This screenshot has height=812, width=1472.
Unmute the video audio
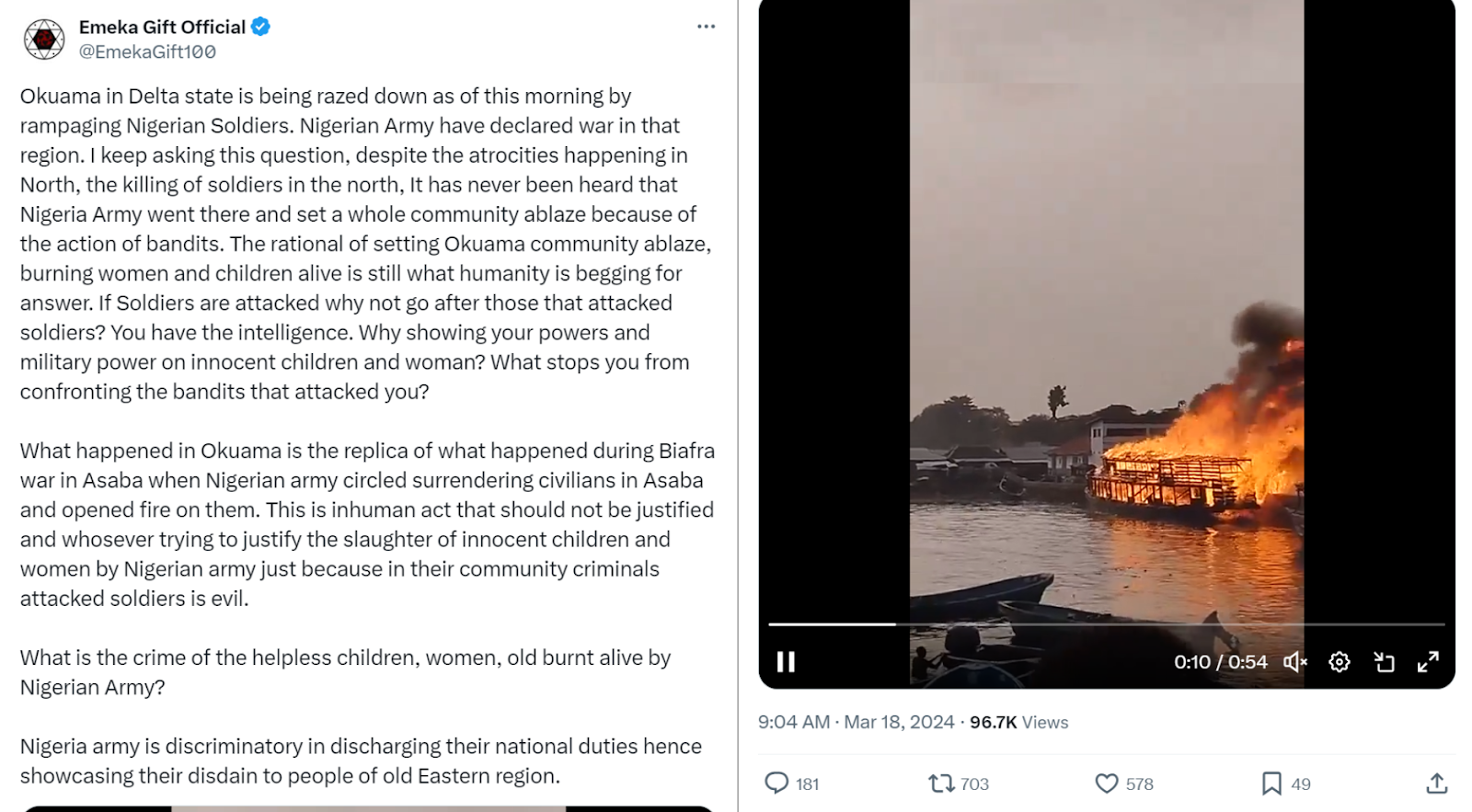click(x=1294, y=661)
